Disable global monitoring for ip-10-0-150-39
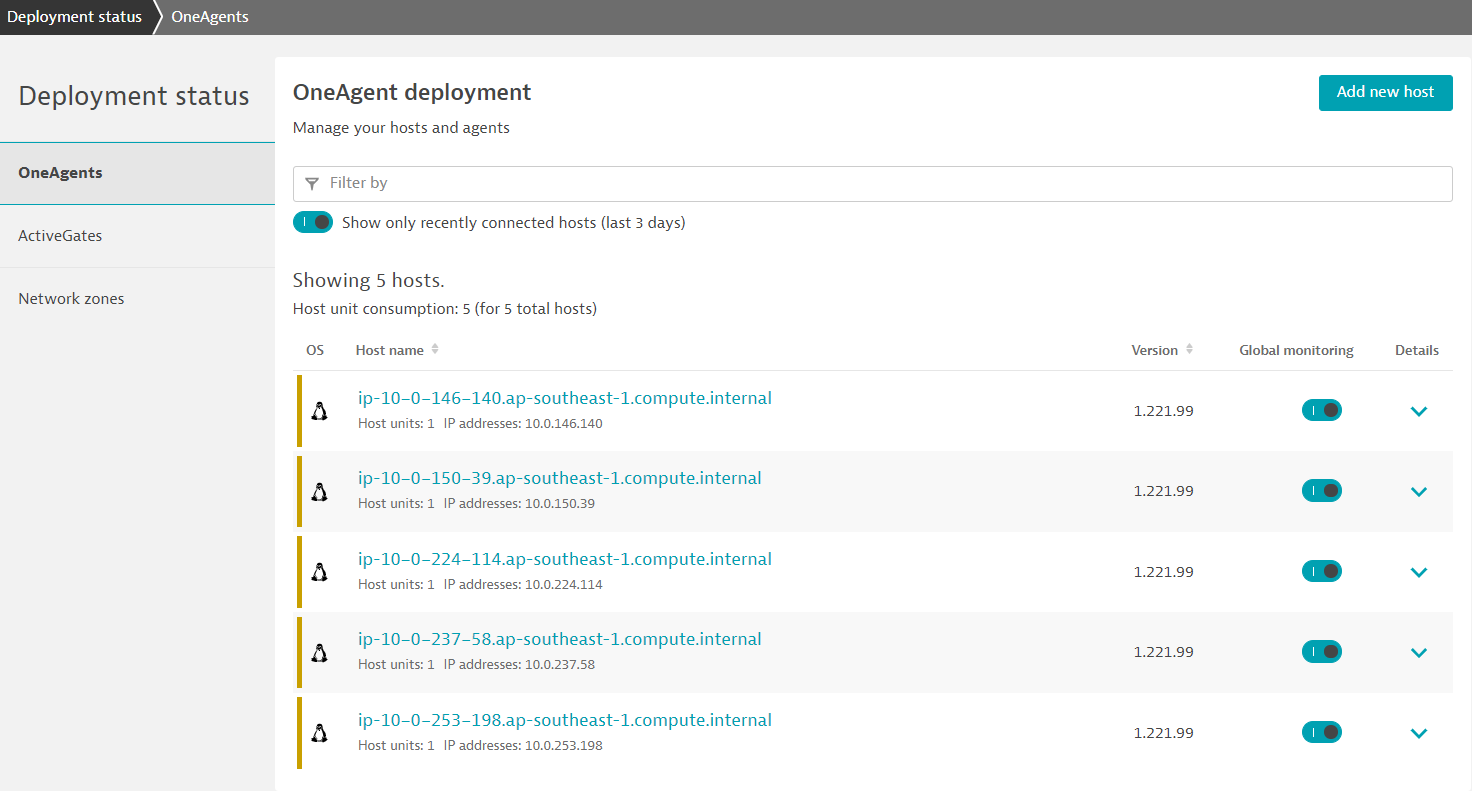1472x791 pixels. pyautogui.click(x=1321, y=490)
